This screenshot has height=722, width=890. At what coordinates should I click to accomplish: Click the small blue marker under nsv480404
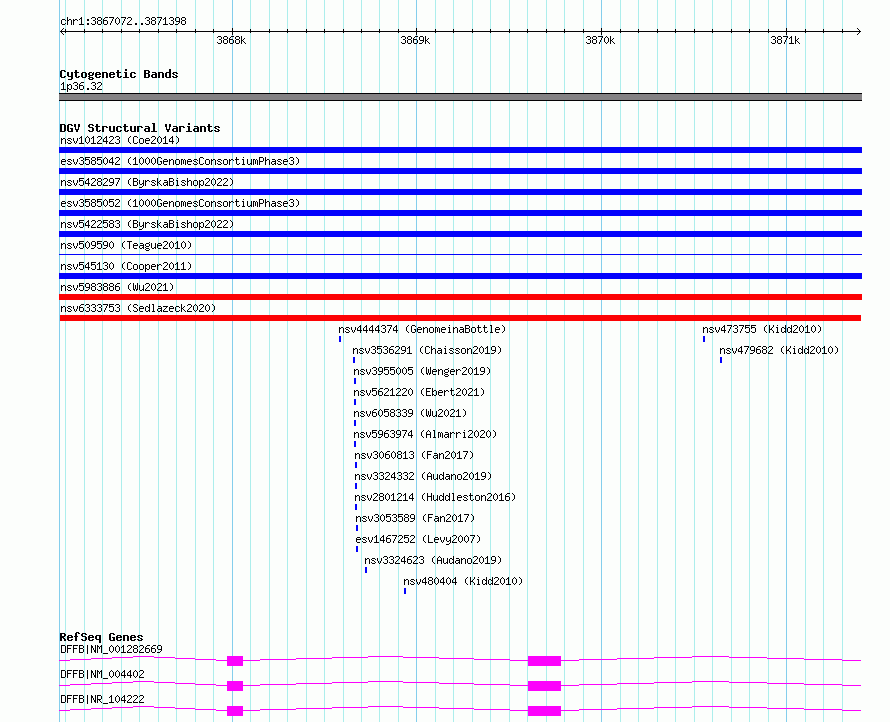coord(405,591)
